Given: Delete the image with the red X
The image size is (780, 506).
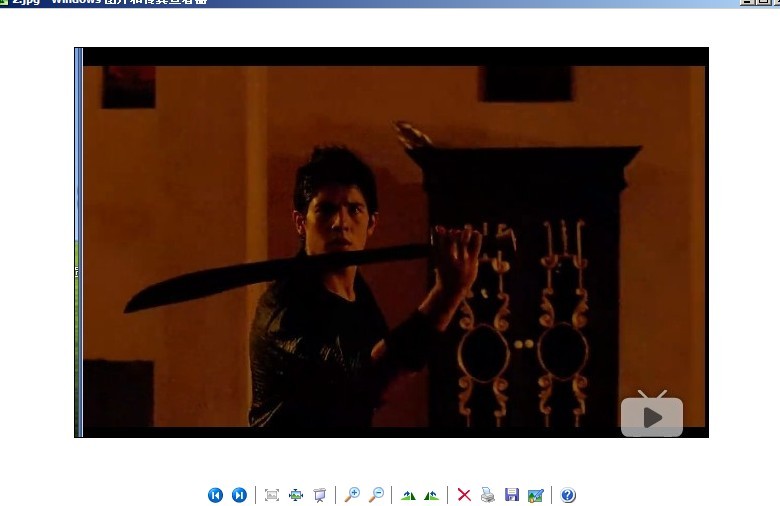Looking at the screenshot, I should point(464,495).
